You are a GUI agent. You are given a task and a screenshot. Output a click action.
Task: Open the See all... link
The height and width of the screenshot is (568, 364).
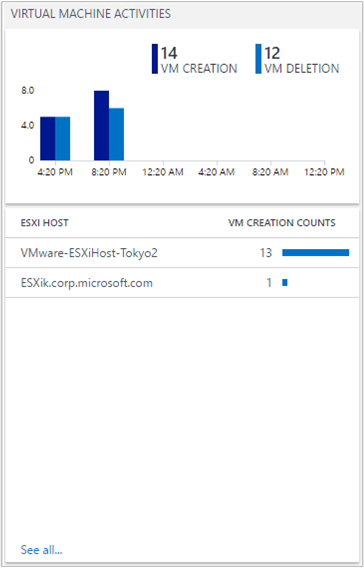41,550
